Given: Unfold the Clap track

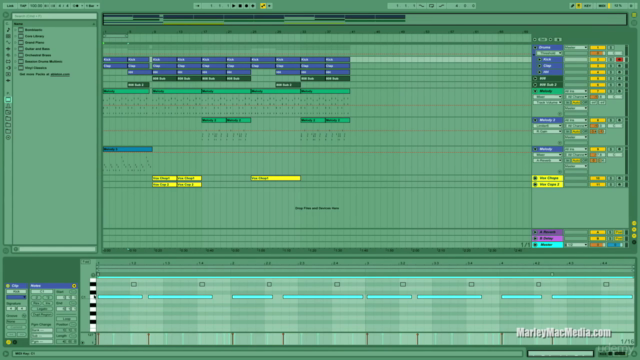Looking at the screenshot, I should [x=540, y=66].
